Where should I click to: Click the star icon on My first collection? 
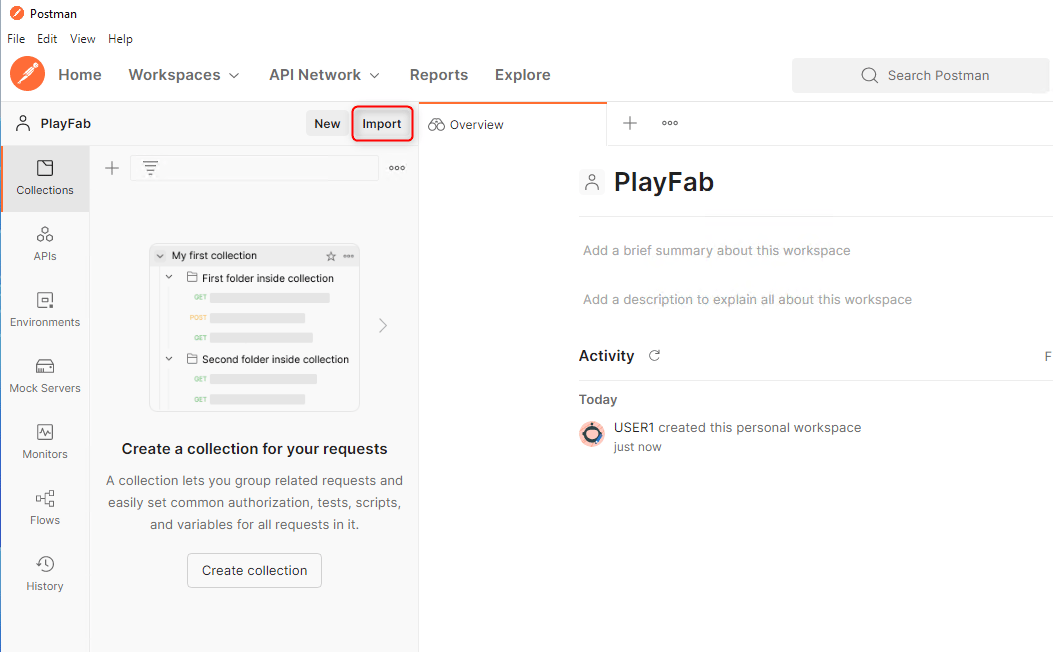coord(331,256)
